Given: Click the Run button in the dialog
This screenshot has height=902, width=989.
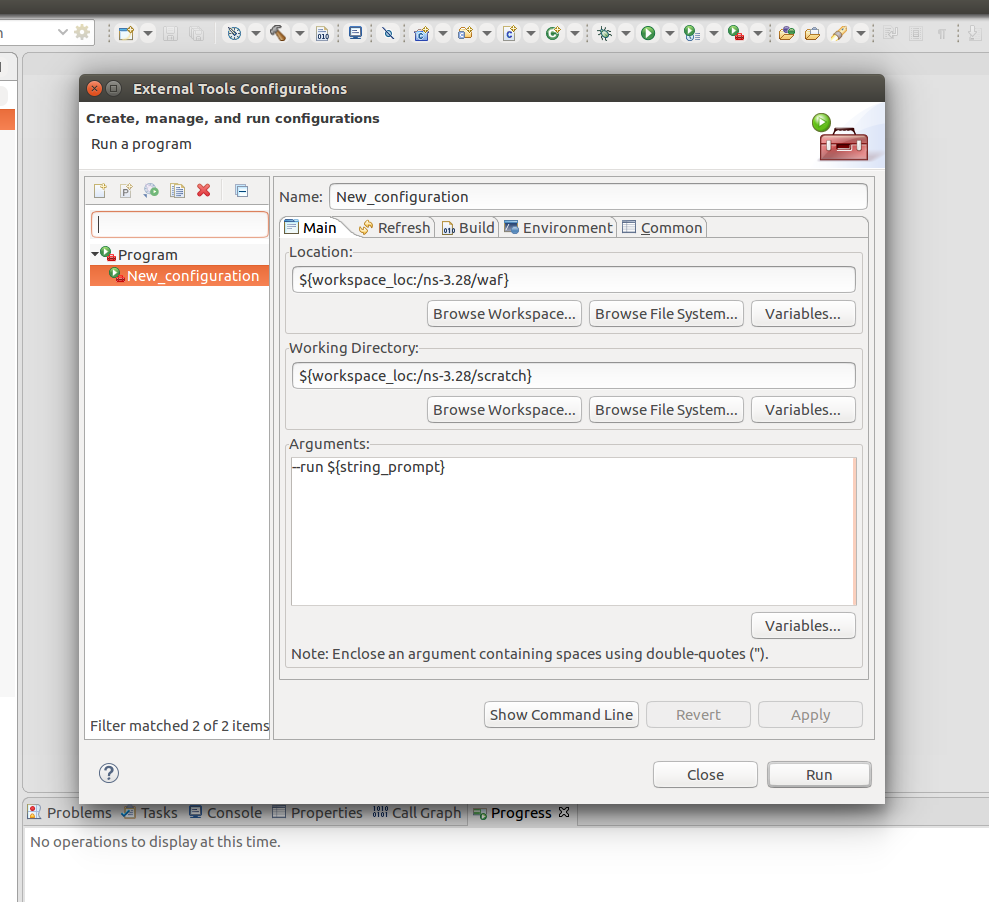Looking at the screenshot, I should (x=818, y=775).
